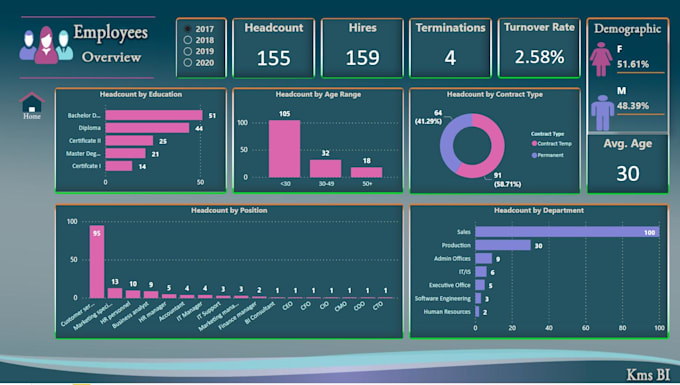The image size is (680, 385).
Task: Click the BI Consultant position axis label
Action: pos(260,313)
